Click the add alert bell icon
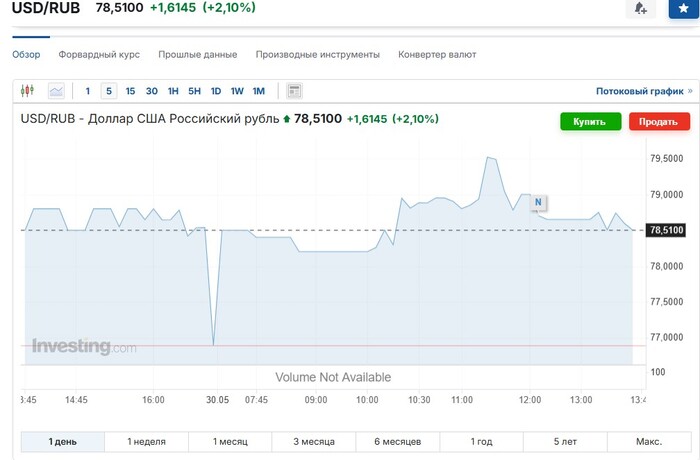This screenshot has height=460, width=700. (x=640, y=8)
